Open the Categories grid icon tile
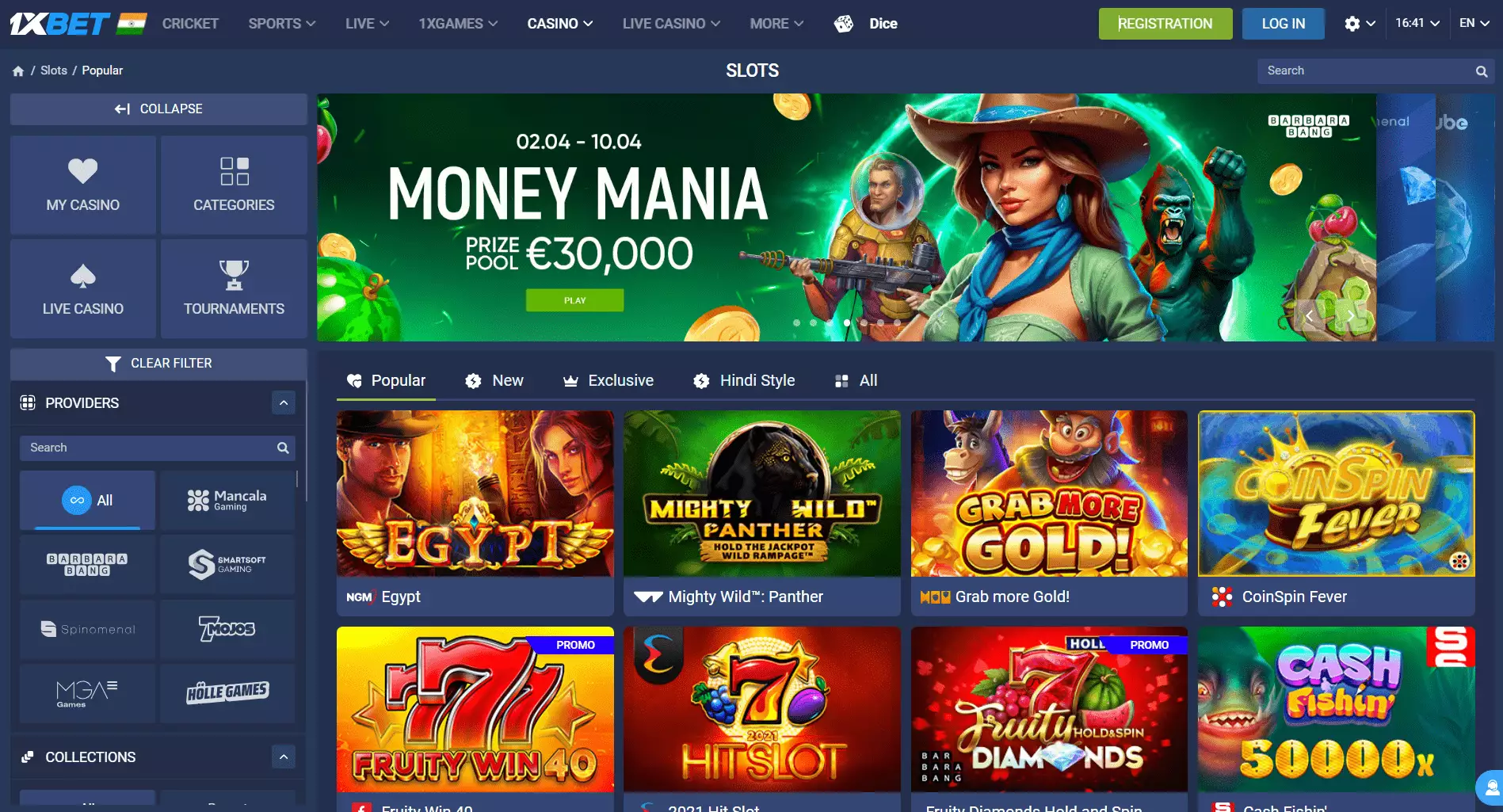Image resolution: width=1503 pixels, height=812 pixels. tap(234, 185)
